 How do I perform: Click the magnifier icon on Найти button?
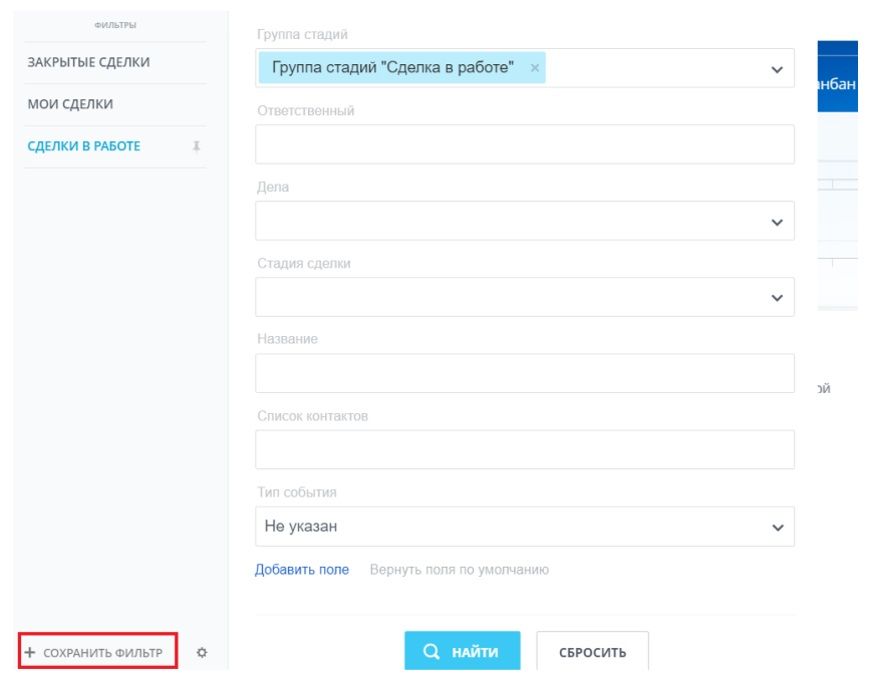431,651
